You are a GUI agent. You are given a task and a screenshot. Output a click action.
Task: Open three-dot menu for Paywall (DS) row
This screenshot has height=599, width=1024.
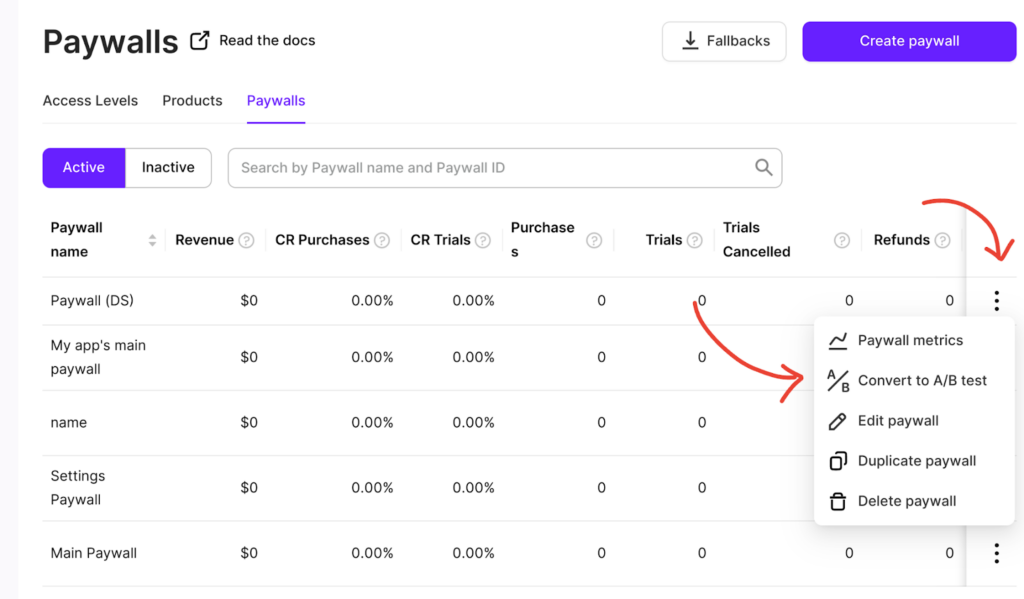996,300
